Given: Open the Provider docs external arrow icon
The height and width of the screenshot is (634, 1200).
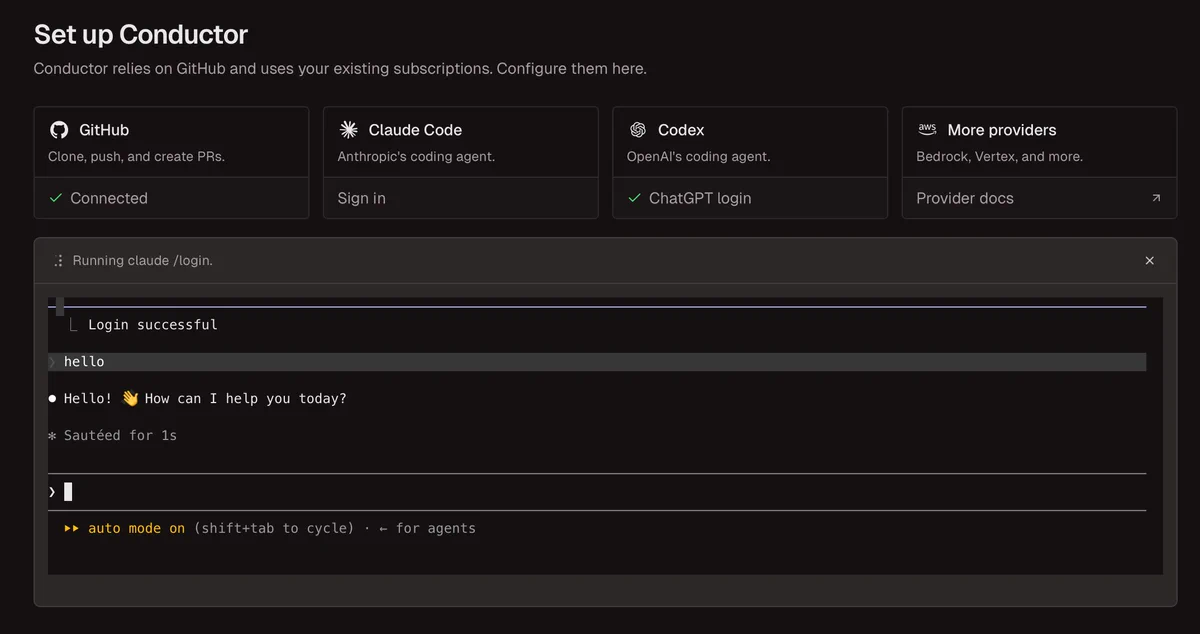Looking at the screenshot, I should (1156, 198).
